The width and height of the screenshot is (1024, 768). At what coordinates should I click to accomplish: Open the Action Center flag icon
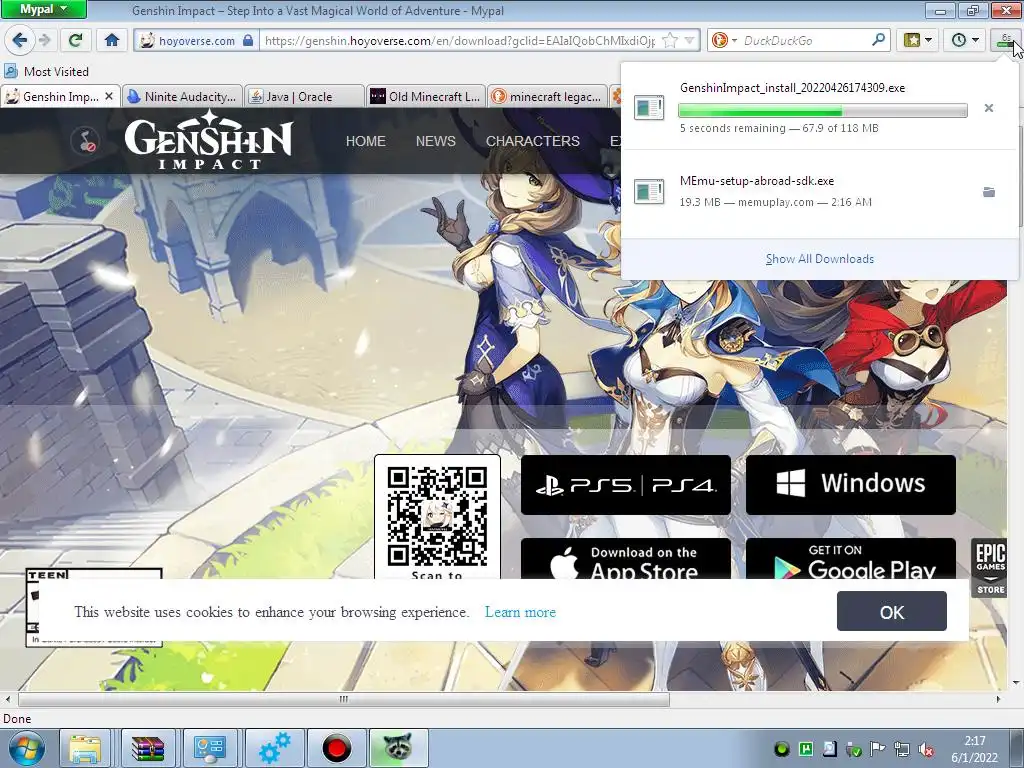tap(878, 749)
